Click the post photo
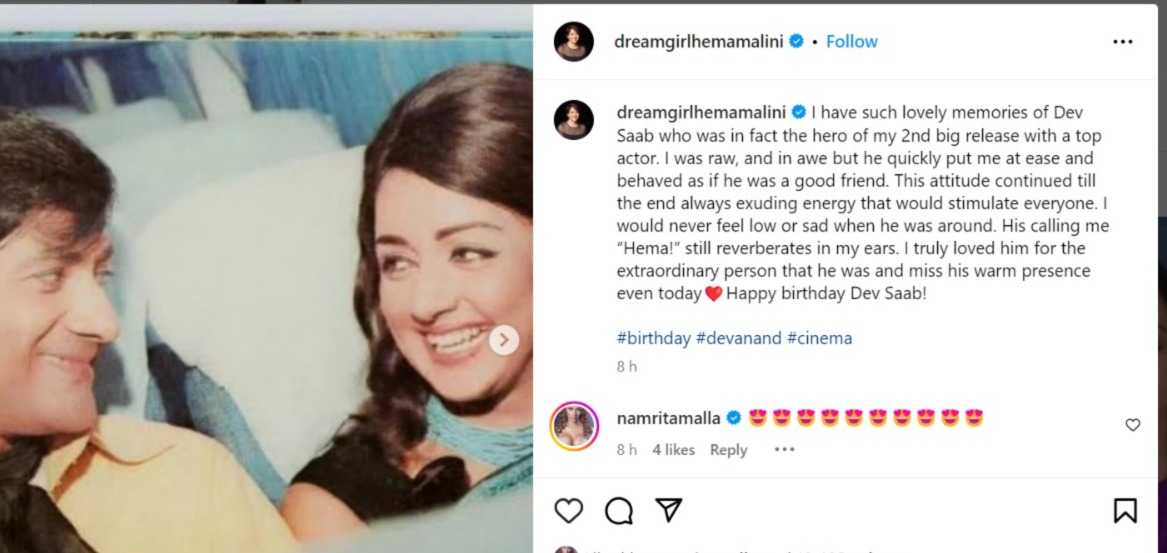The image size is (1167, 553). [x=266, y=280]
